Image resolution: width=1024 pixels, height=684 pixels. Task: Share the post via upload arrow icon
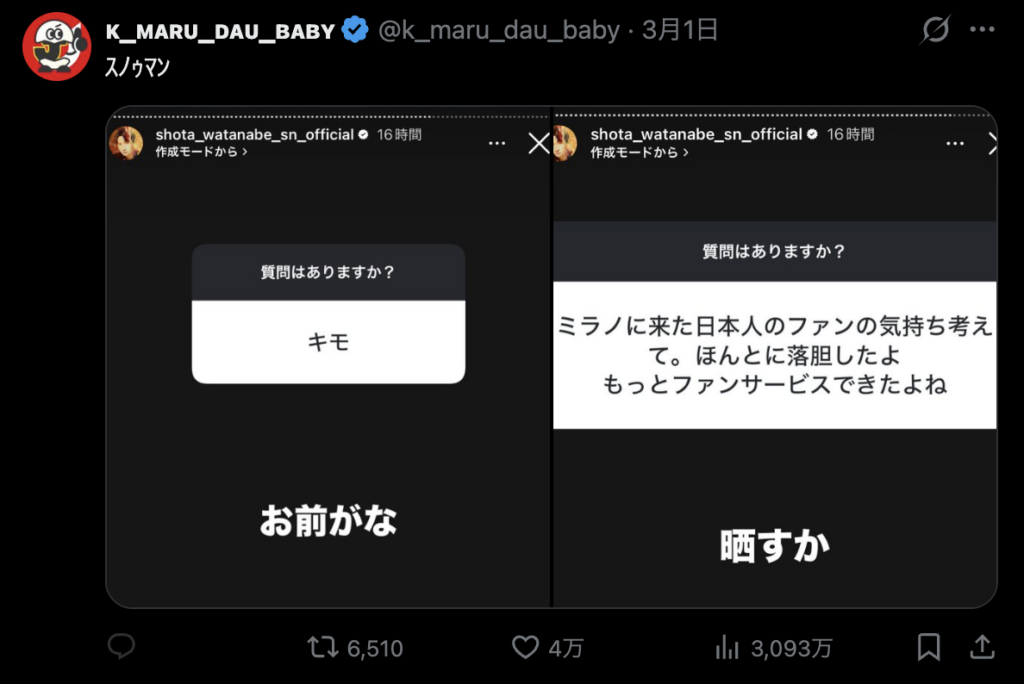pyautogui.click(x=982, y=647)
